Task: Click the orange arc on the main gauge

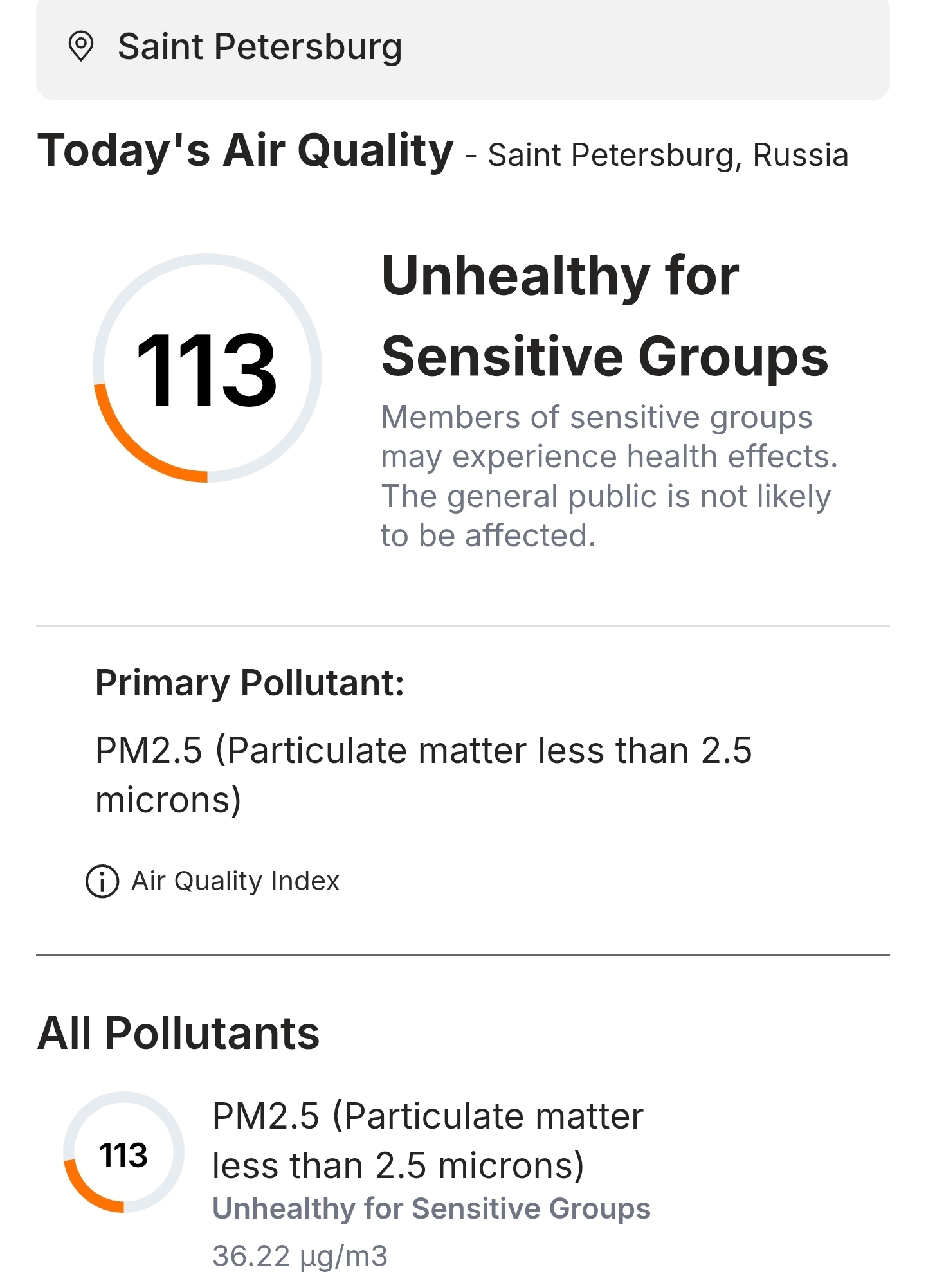Action: point(132,448)
